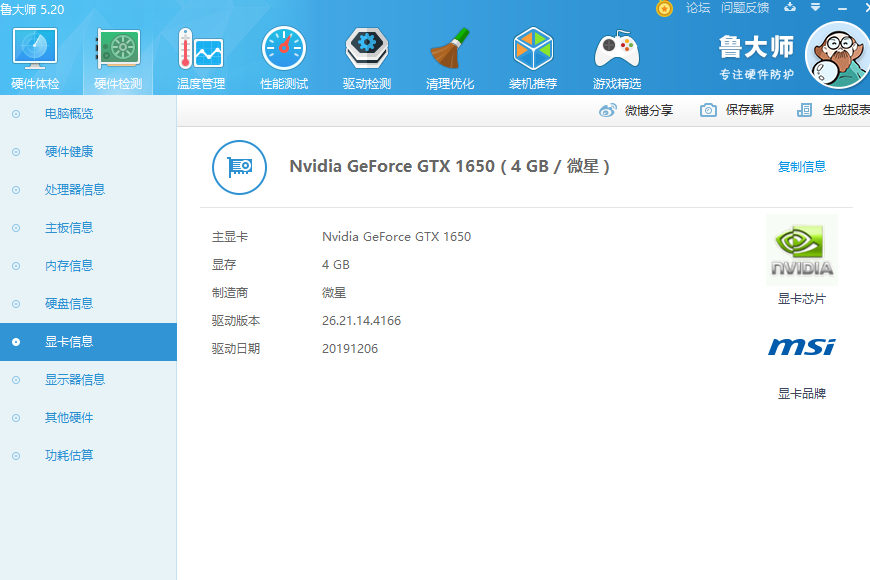Click the "显卡芯片" caption
This screenshot has height=580, width=870.
[x=802, y=299]
